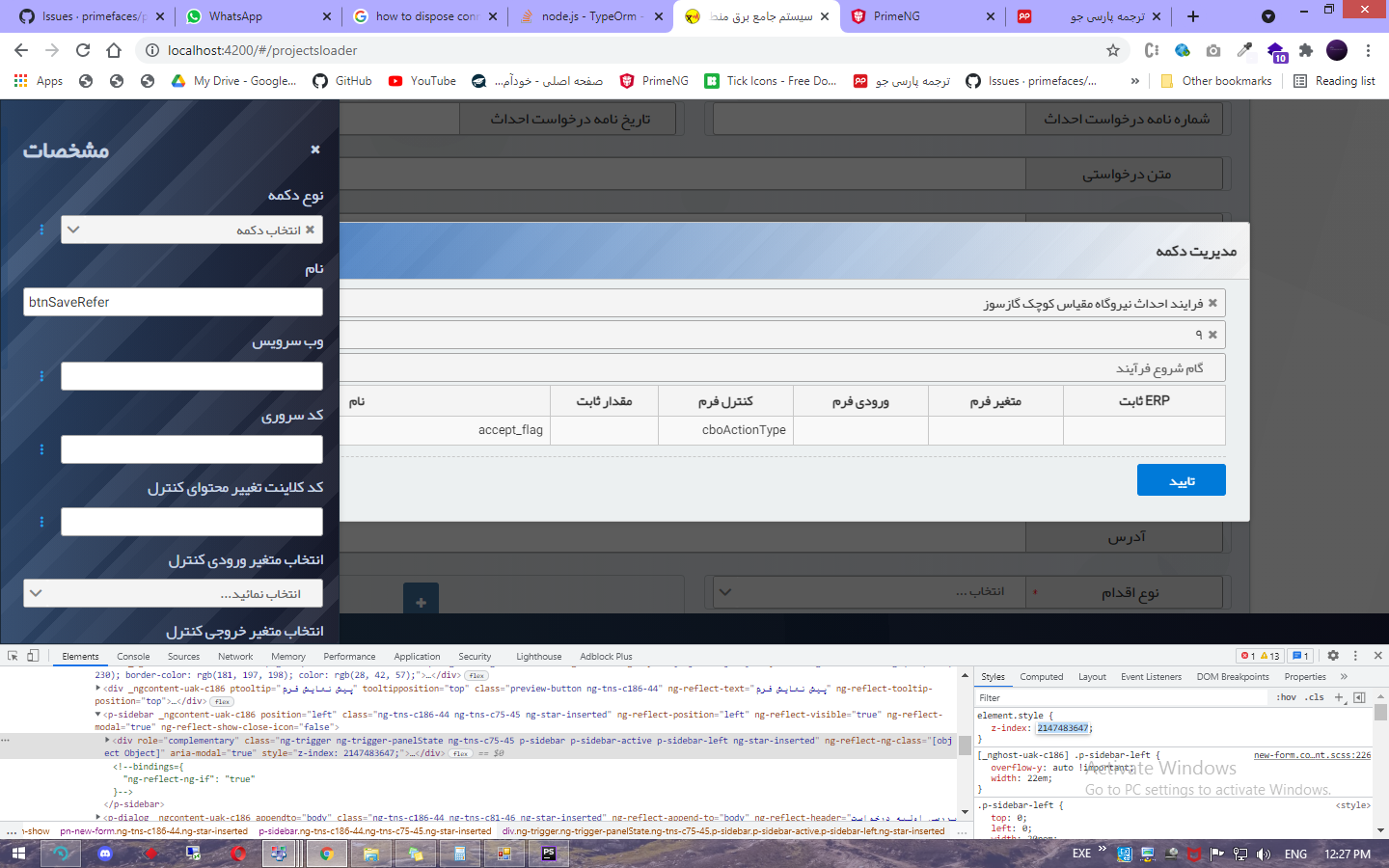The height and width of the screenshot is (868, 1389).
Task: Open the Network tab in DevTools
Action: [x=235, y=657]
